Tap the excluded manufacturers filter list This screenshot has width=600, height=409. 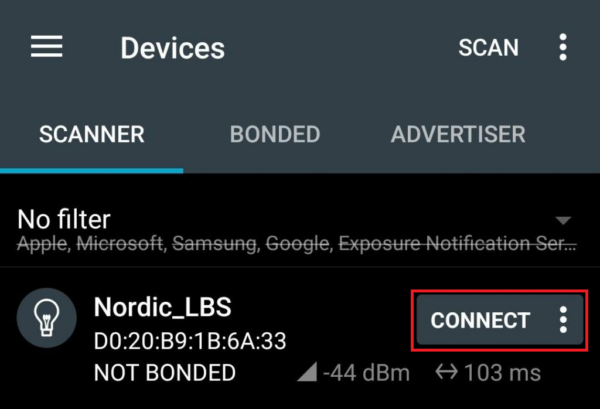point(297,243)
